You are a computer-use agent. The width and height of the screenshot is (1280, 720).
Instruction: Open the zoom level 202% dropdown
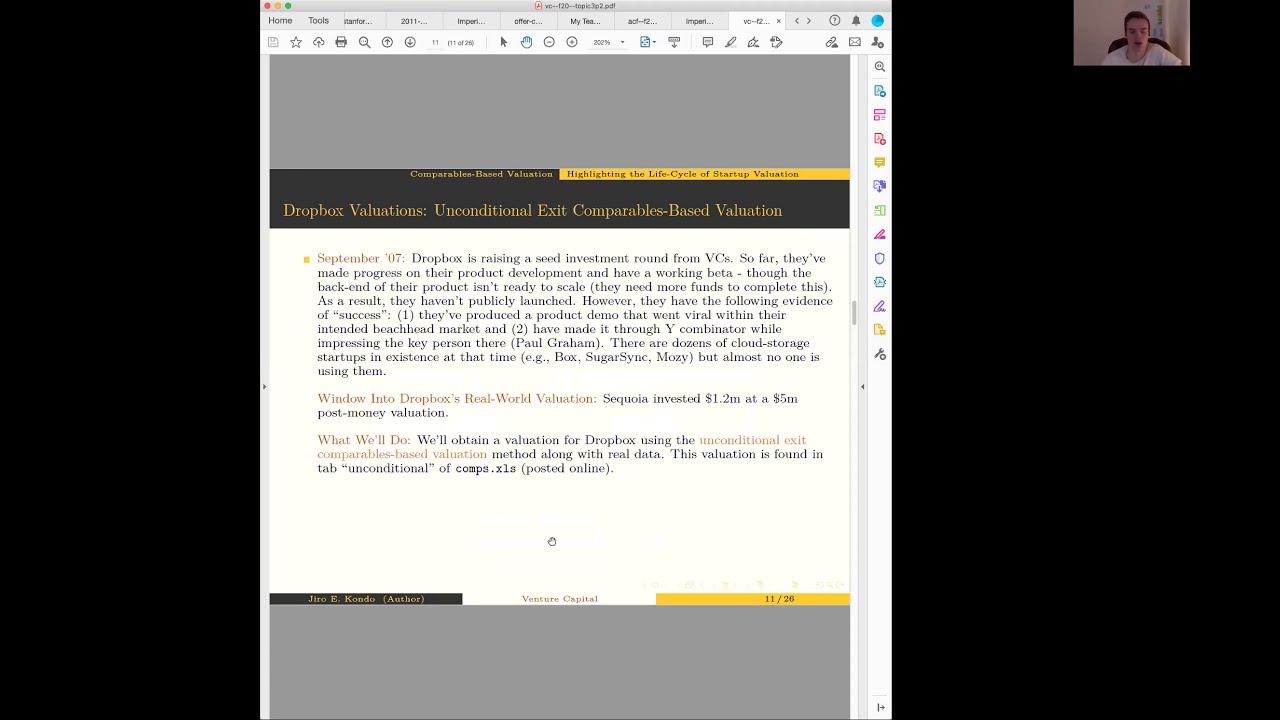pos(608,42)
